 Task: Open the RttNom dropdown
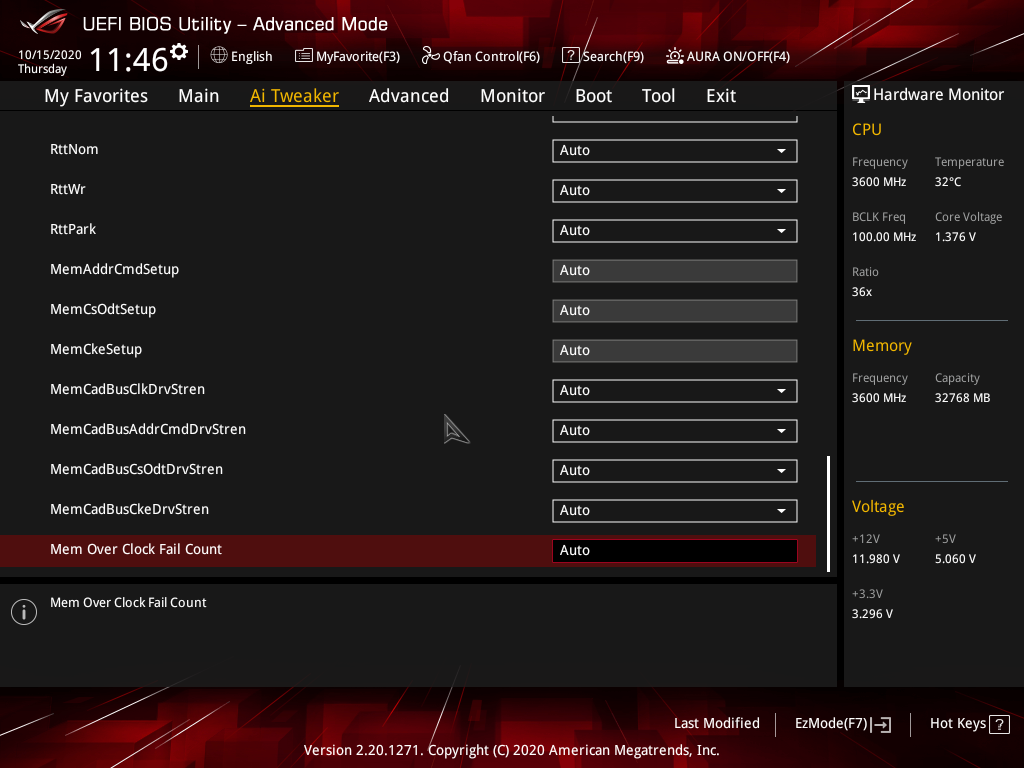(x=675, y=151)
